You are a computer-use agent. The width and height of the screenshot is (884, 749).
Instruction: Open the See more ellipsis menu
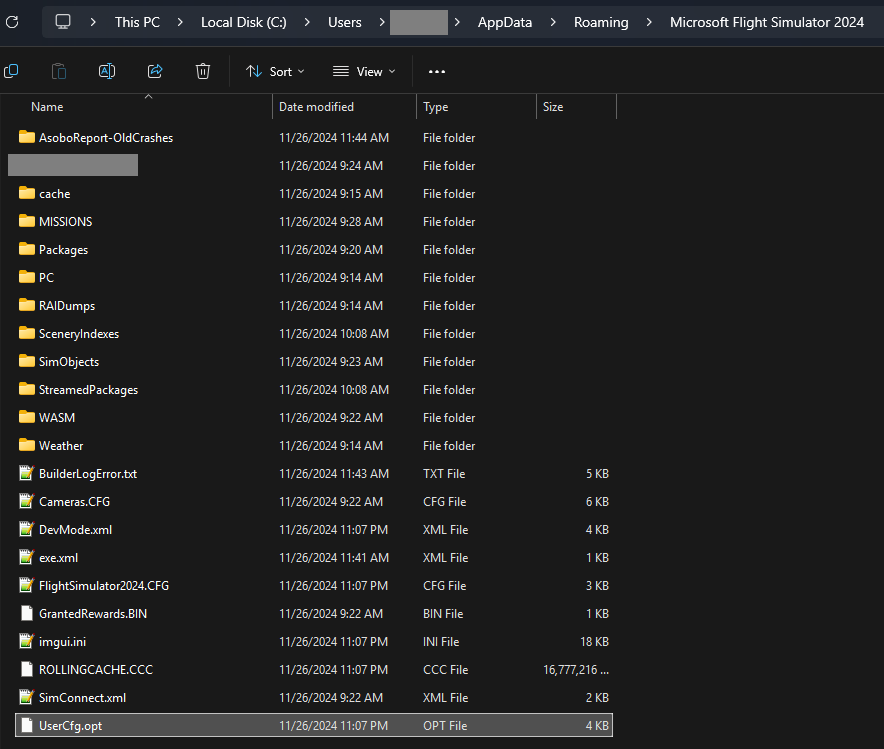pos(437,72)
